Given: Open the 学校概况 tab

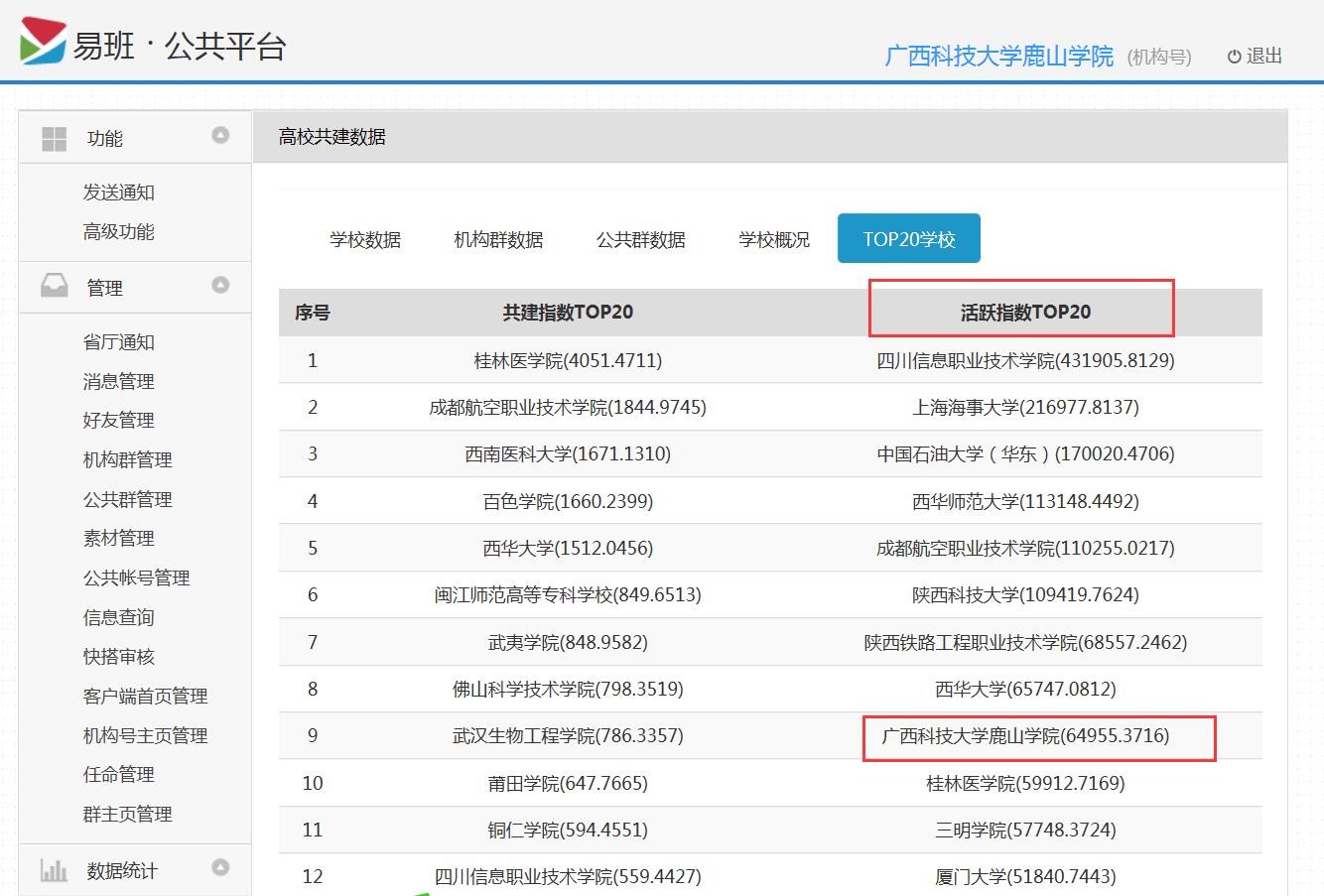Looking at the screenshot, I should (774, 239).
